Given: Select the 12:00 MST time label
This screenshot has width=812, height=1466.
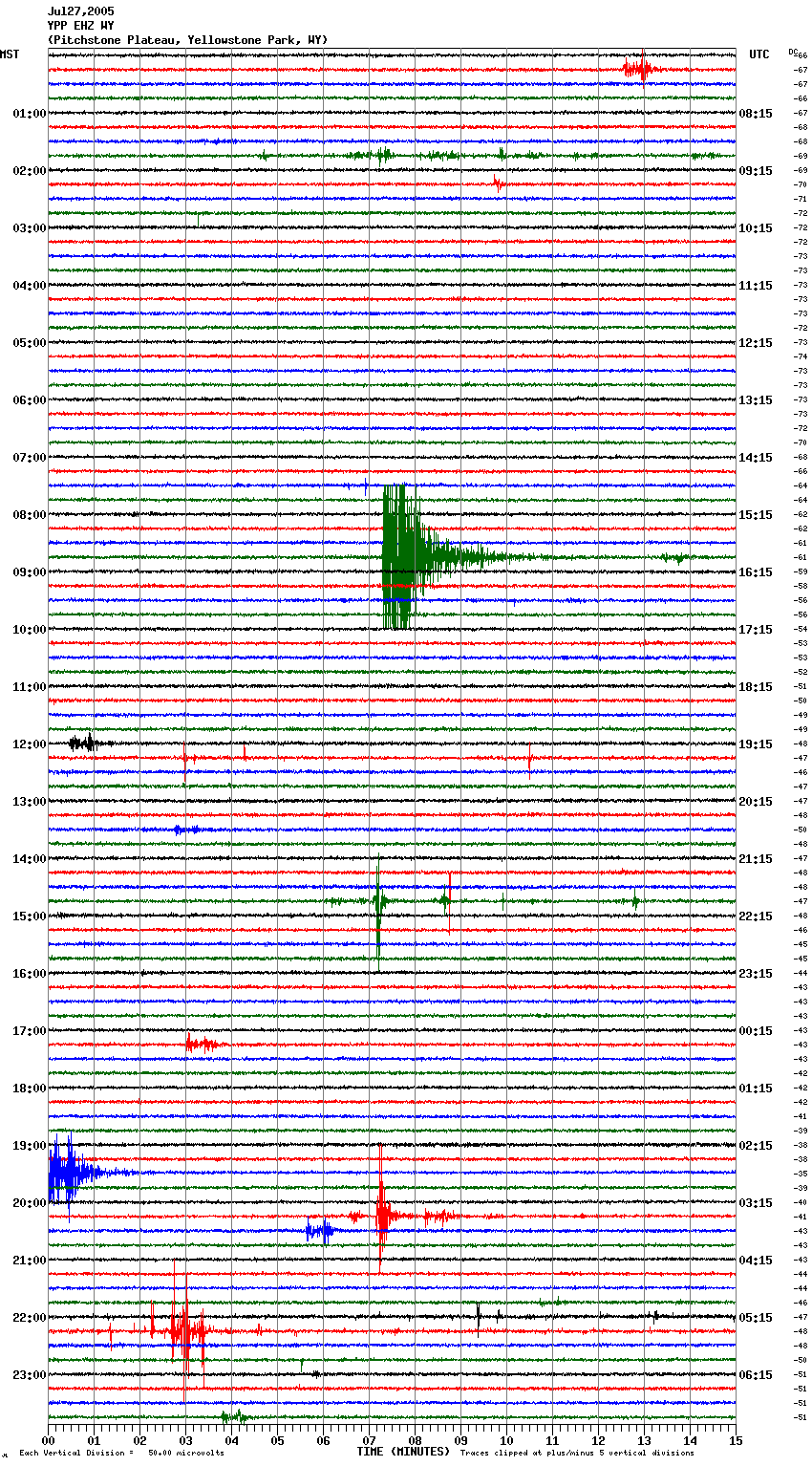Looking at the screenshot, I should 30,744.
